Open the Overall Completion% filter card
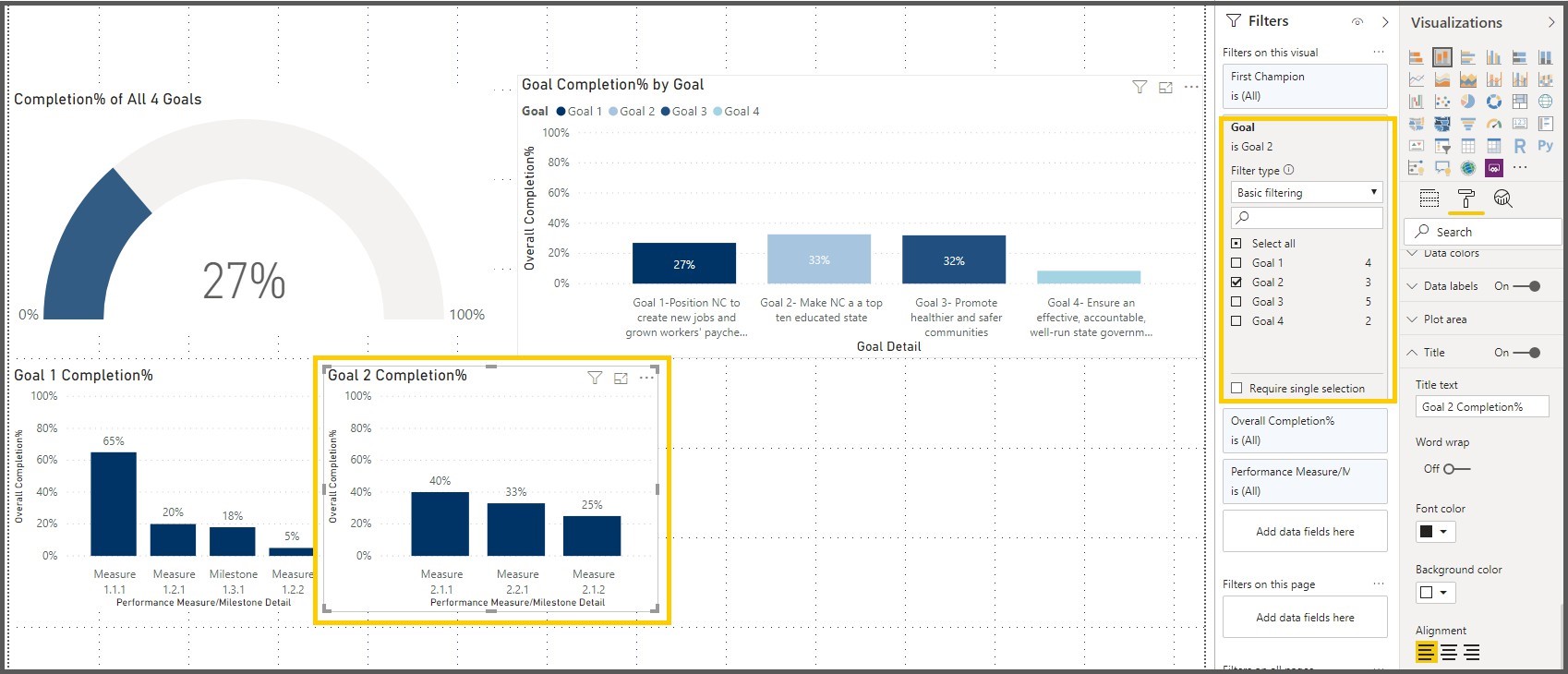The width and height of the screenshot is (1568, 674). pos(1305,430)
